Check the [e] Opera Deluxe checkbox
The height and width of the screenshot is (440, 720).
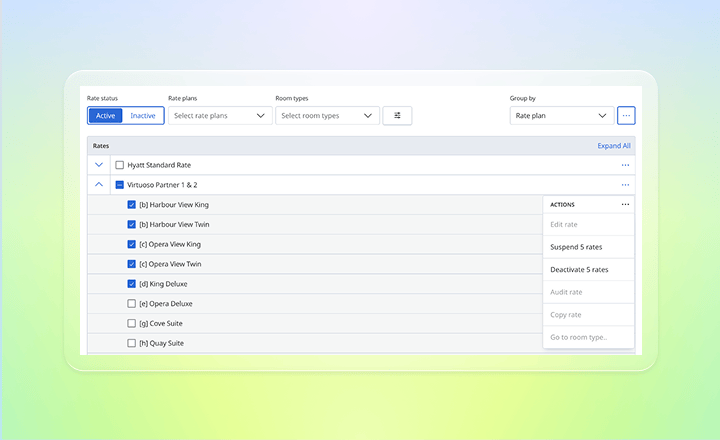coord(132,304)
